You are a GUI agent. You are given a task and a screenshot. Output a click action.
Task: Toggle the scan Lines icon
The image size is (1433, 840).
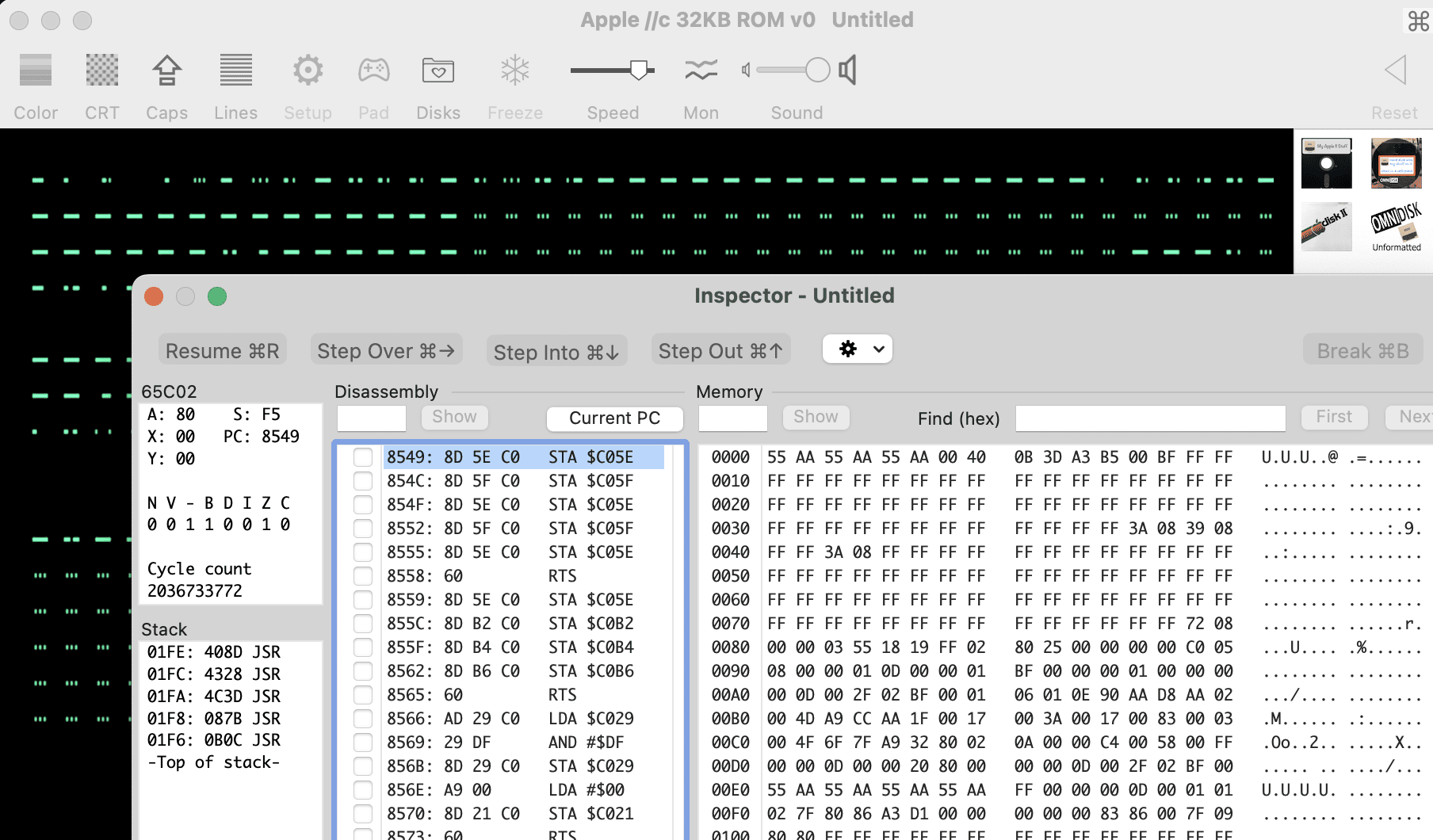point(235,70)
